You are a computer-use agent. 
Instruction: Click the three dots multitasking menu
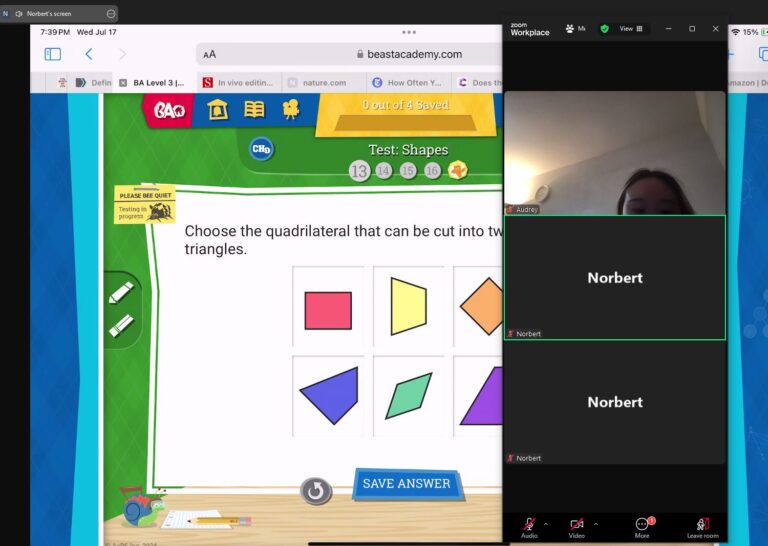point(408,32)
